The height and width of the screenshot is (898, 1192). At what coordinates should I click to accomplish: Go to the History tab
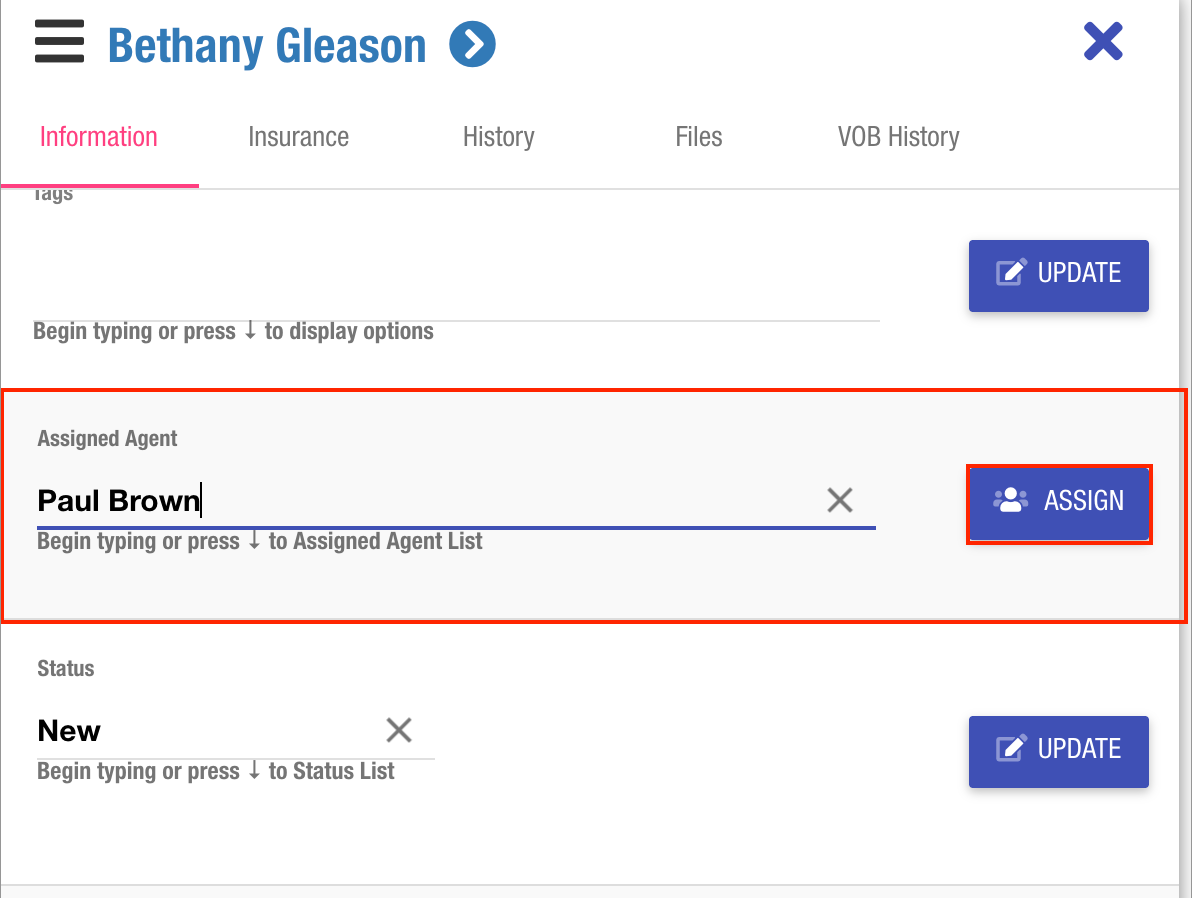pyautogui.click(x=498, y=137)
